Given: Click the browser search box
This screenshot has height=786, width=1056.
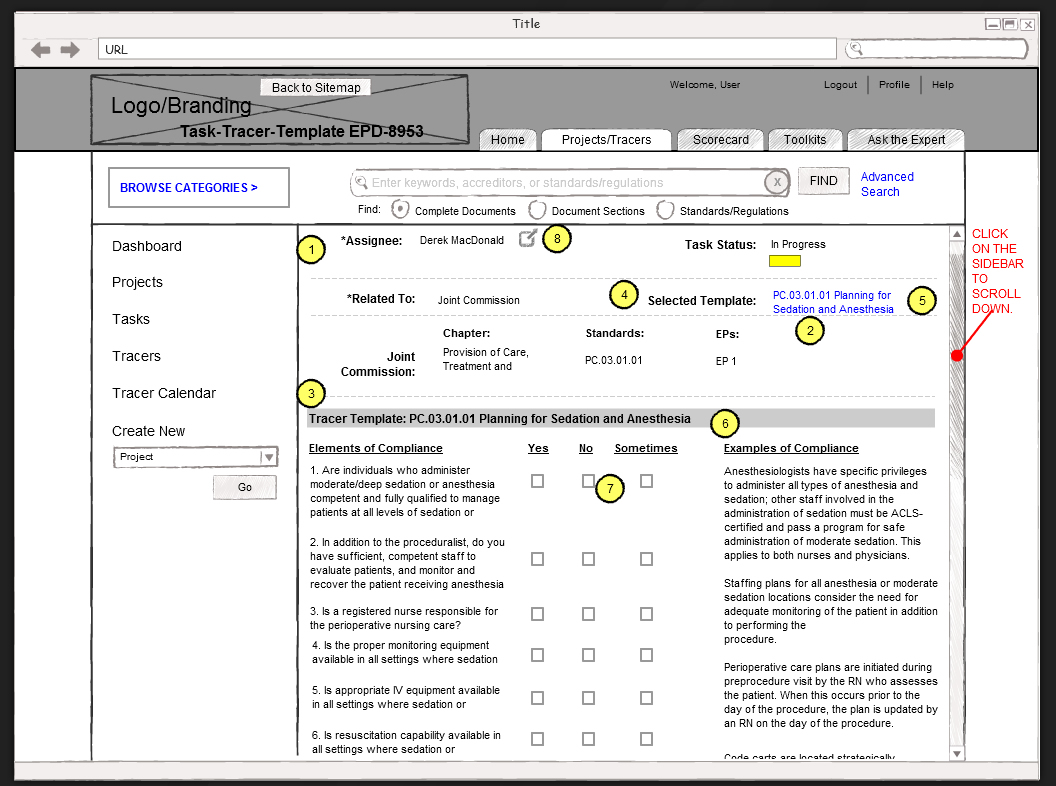Looking at the screenshot, I should (x=937, y=48).
